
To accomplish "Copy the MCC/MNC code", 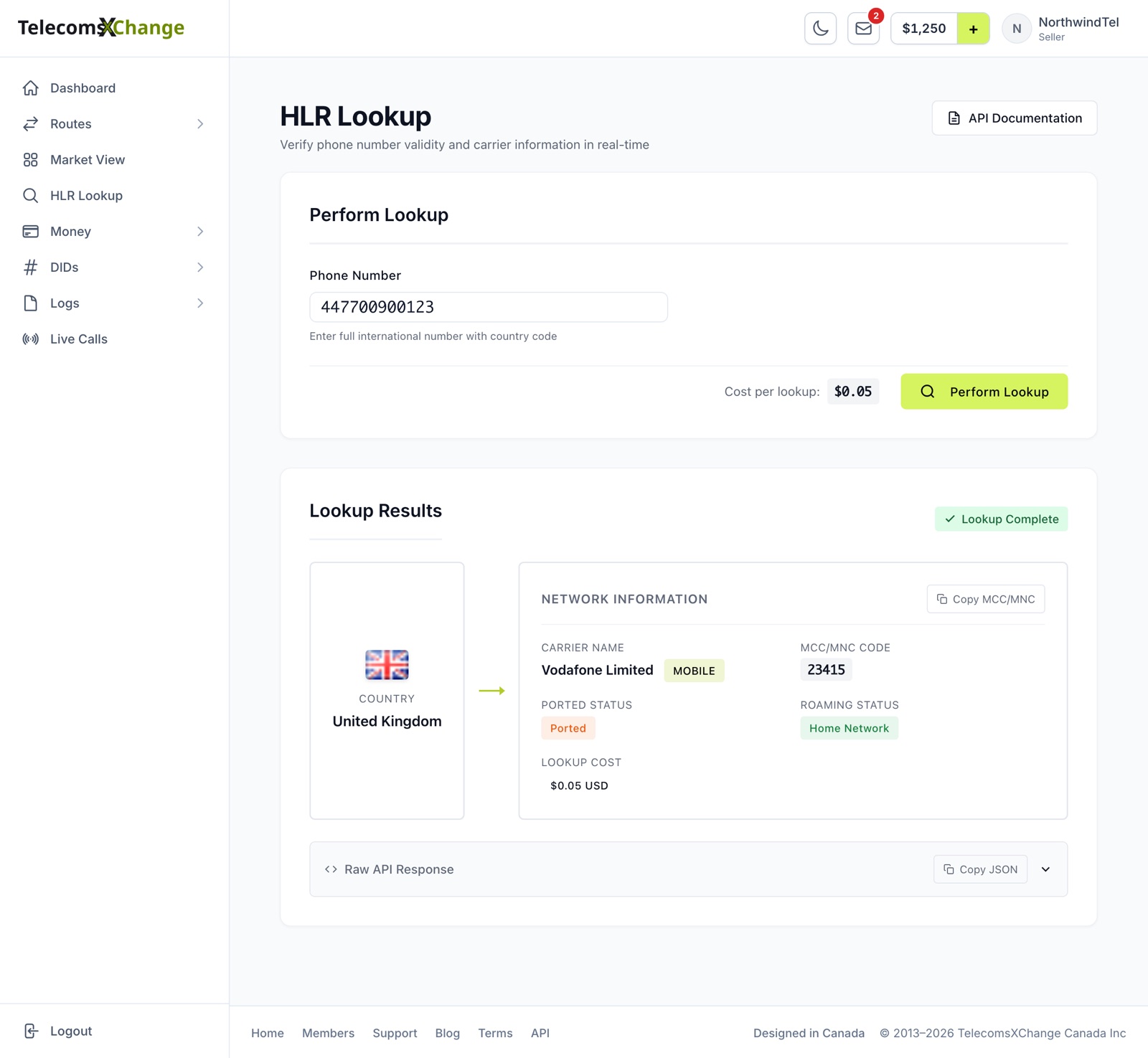I will pyautogui.click(x=985, y=599).
